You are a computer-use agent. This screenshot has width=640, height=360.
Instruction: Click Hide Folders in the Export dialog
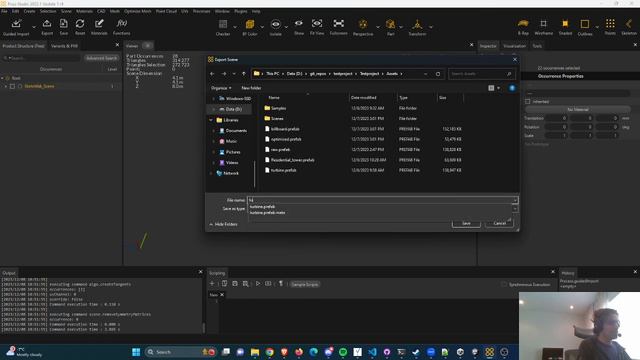223,224
